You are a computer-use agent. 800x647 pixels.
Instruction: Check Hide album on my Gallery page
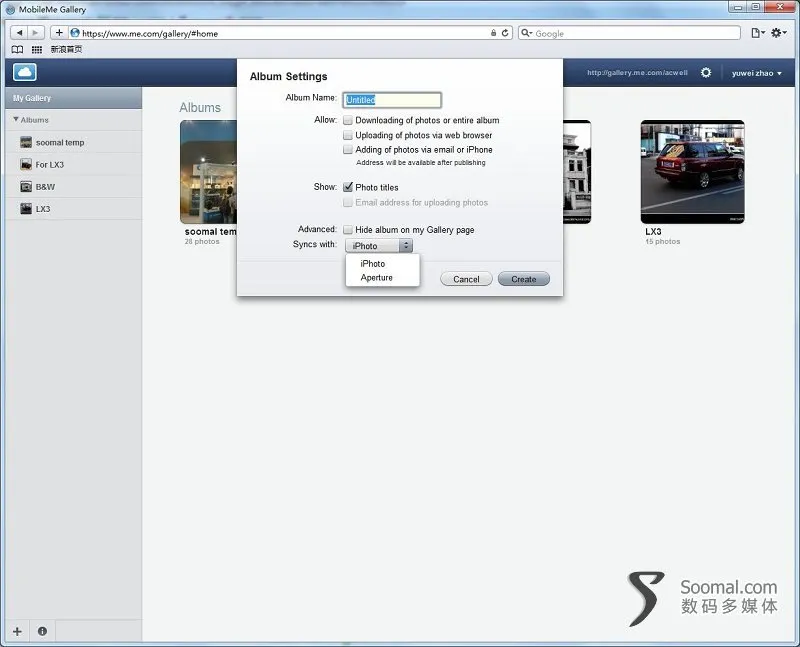tap(348, 230)
